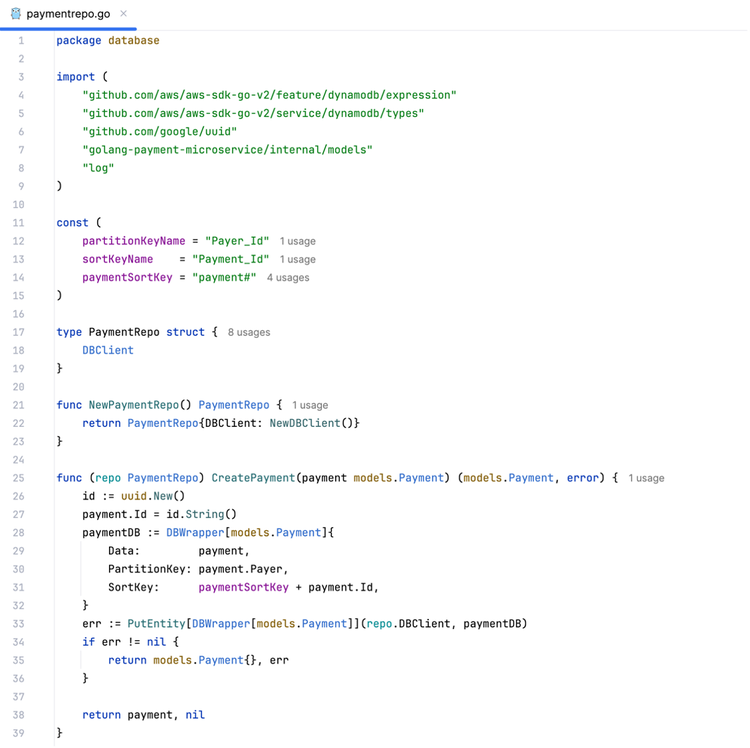Click the uuid.New() call
750x748 pixels.
click(x=153, y=496)
